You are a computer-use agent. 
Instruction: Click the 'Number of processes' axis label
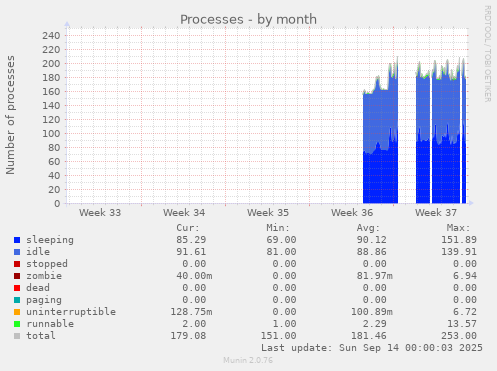(x=10, y=115)
